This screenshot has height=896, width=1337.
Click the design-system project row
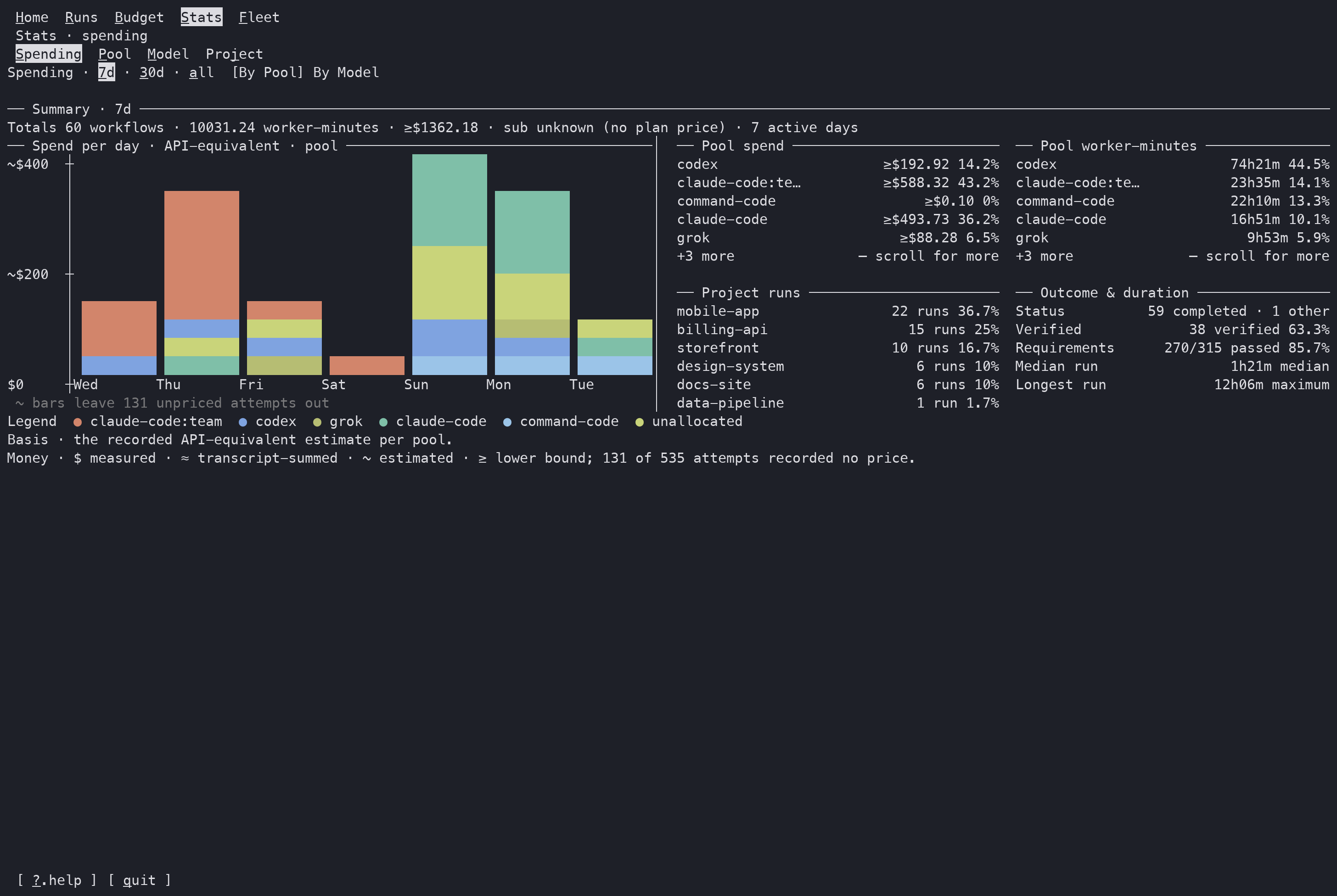[838, 366]
